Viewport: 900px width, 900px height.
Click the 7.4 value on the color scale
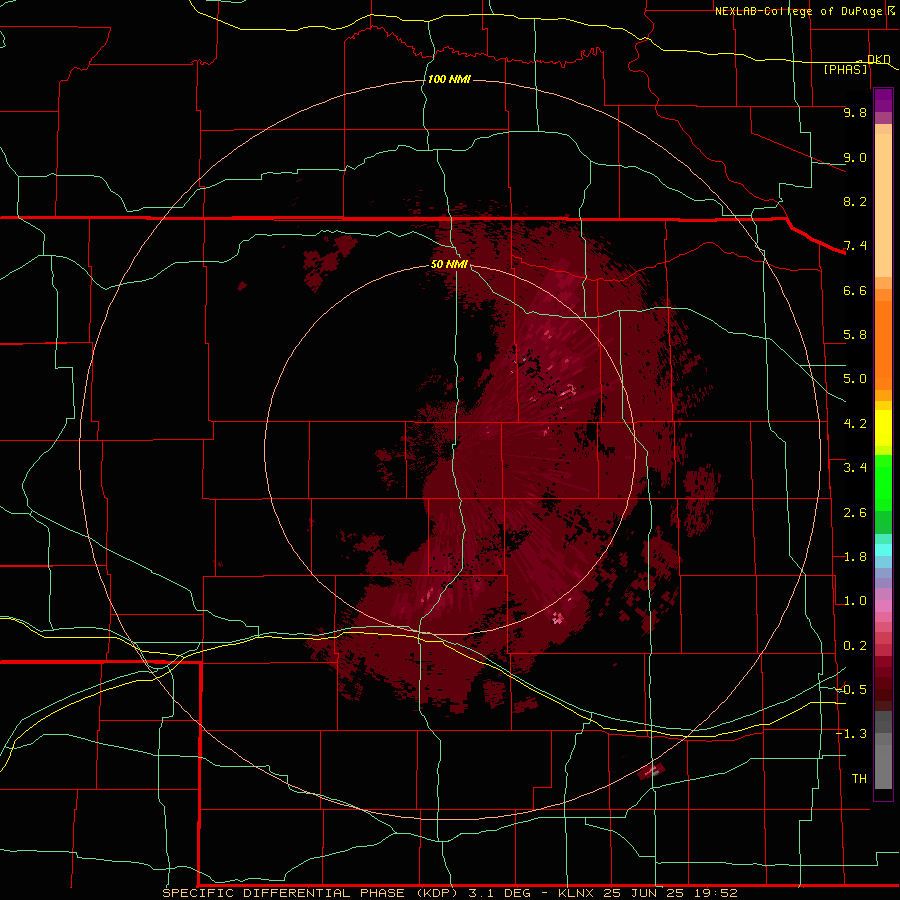[855, 246]
